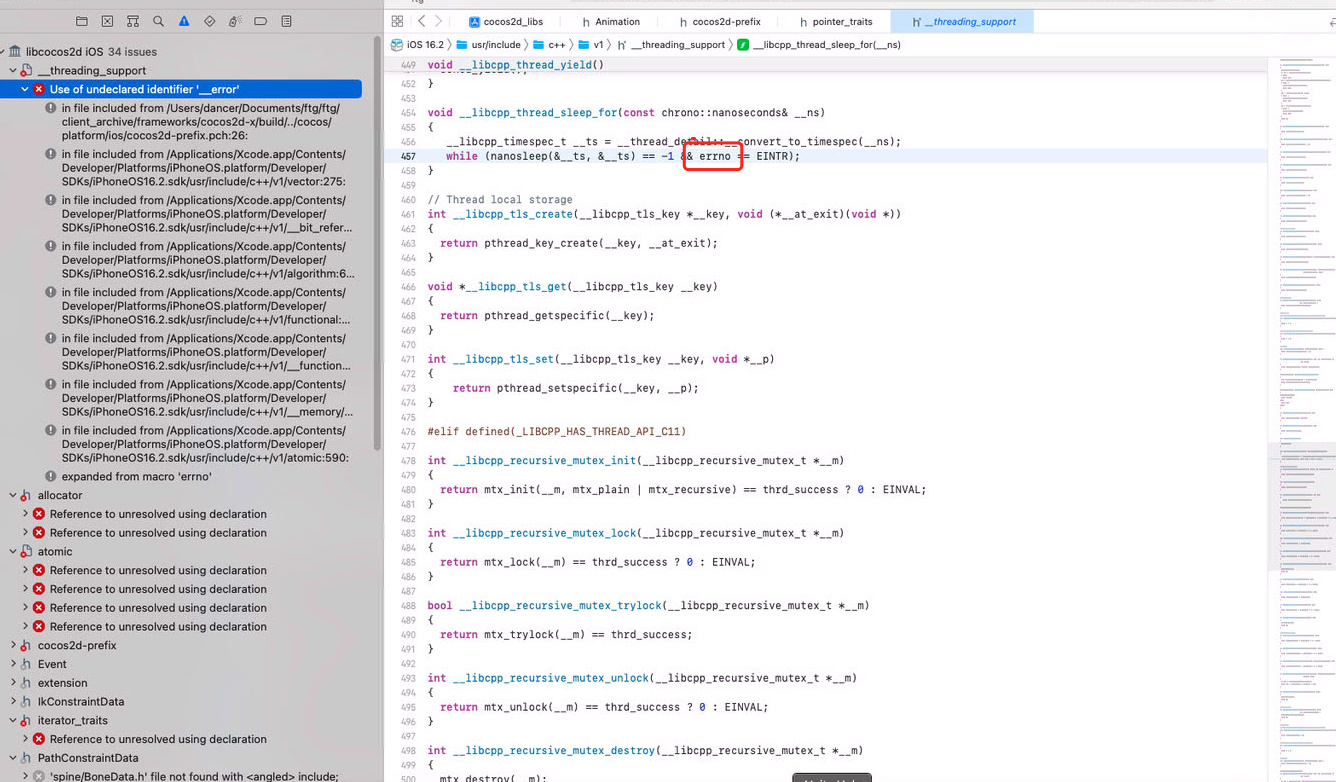Image resolution: width=1336 pixels, height=782 pixels.
Task: Click the '#elif defined(_LIBCPP_HAS_THREAD_API_C11)' line
Action: (557, 432)
